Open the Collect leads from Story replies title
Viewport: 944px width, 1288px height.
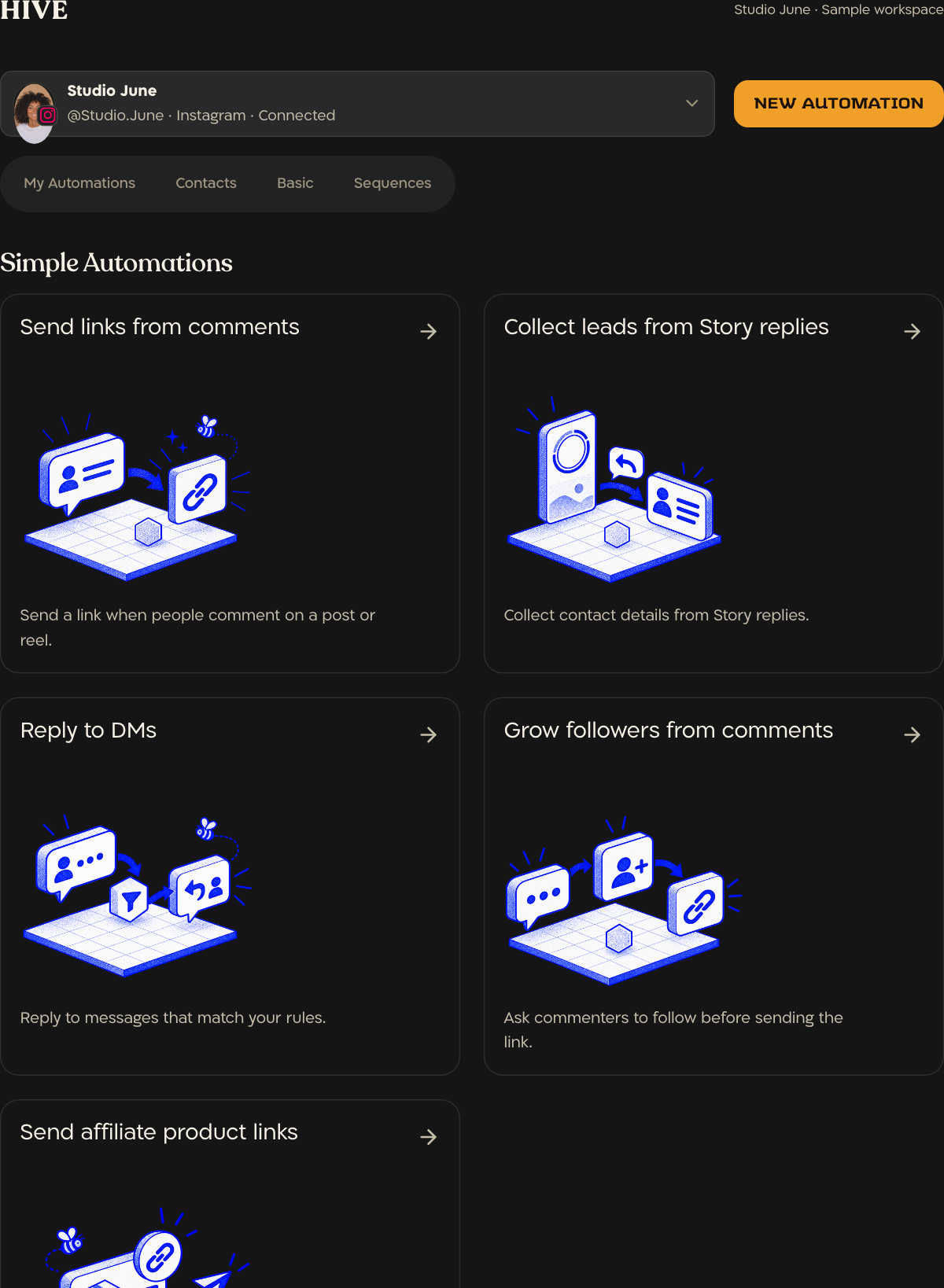[x=666, y=328]
